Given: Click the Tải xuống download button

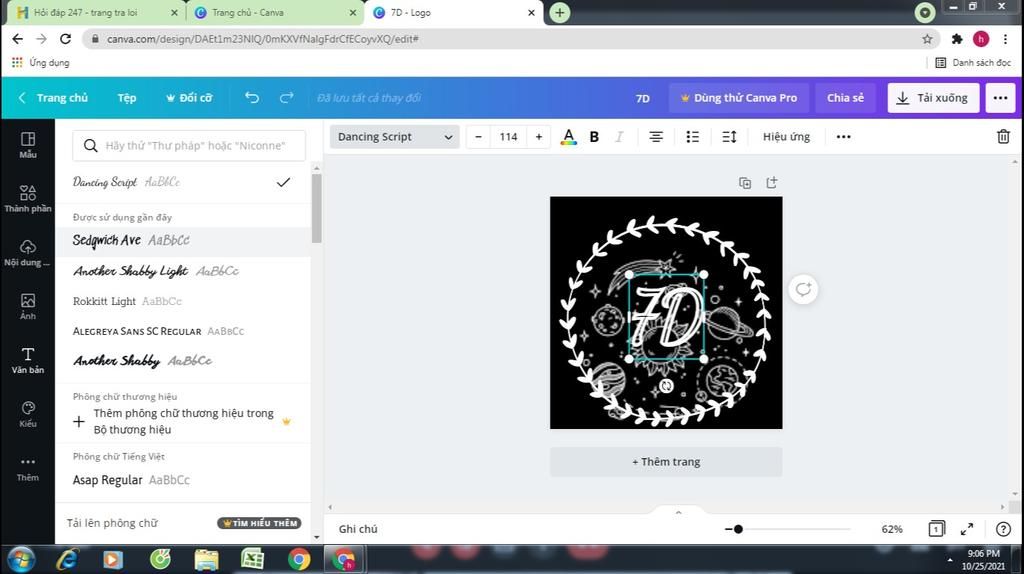Looking at the screenshot, I should coord(933,98).
